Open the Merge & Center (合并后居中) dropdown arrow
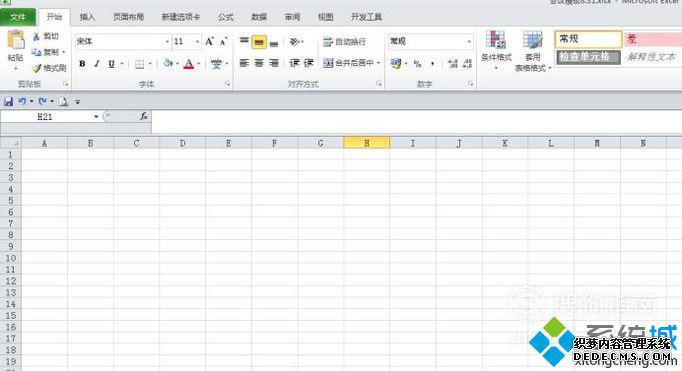 [378, 63]
